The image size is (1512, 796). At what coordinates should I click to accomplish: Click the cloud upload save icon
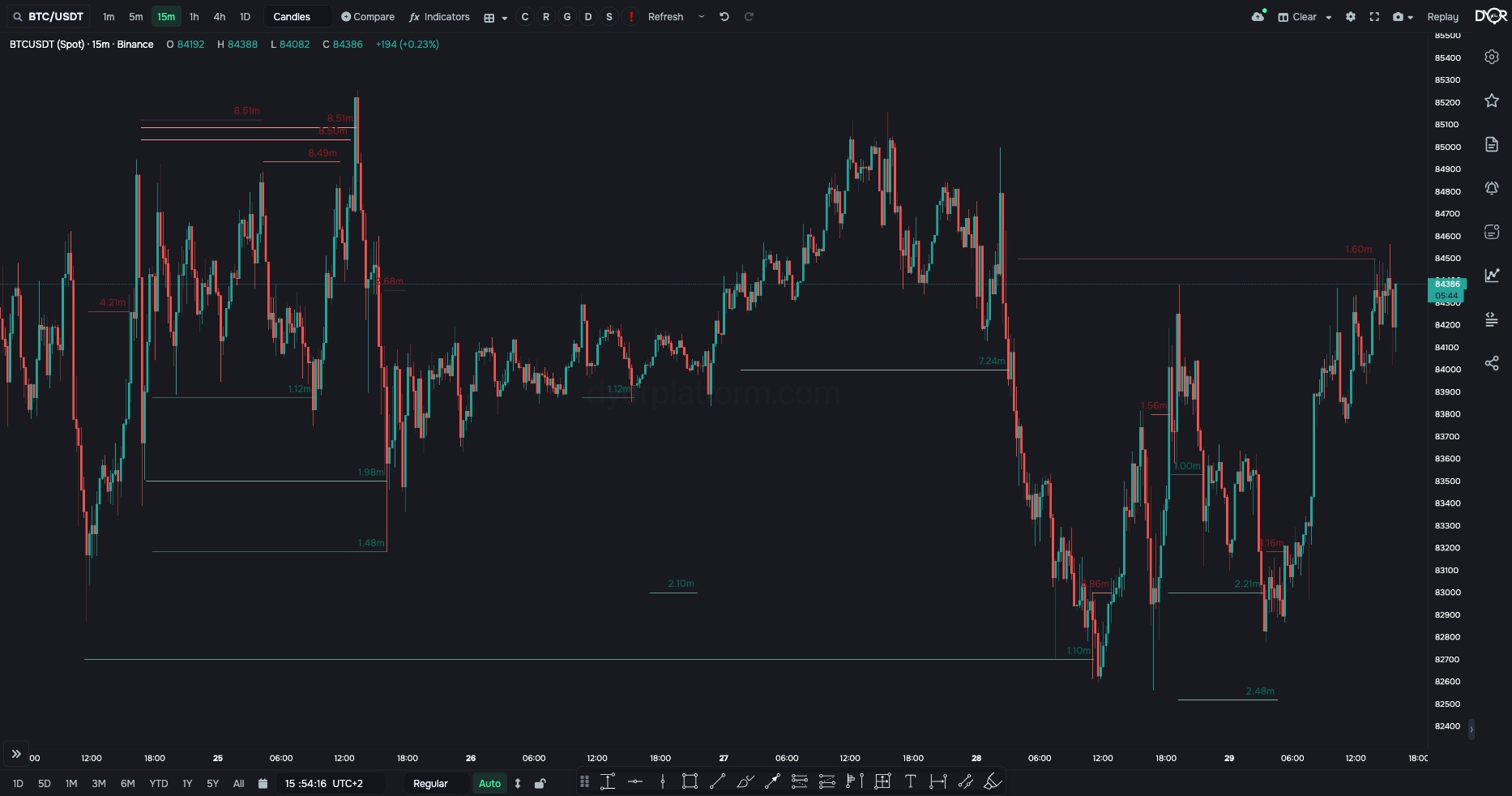(1258, 16)
